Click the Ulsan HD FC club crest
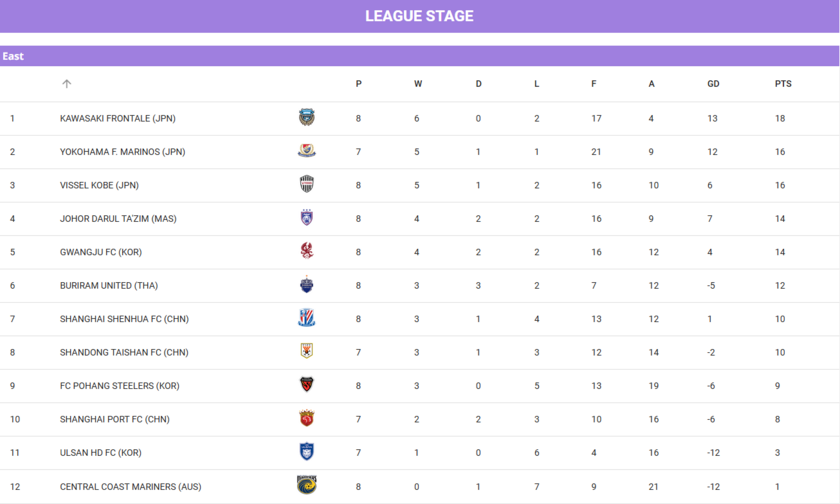The image size is (840, 504). tap(307, 452)
